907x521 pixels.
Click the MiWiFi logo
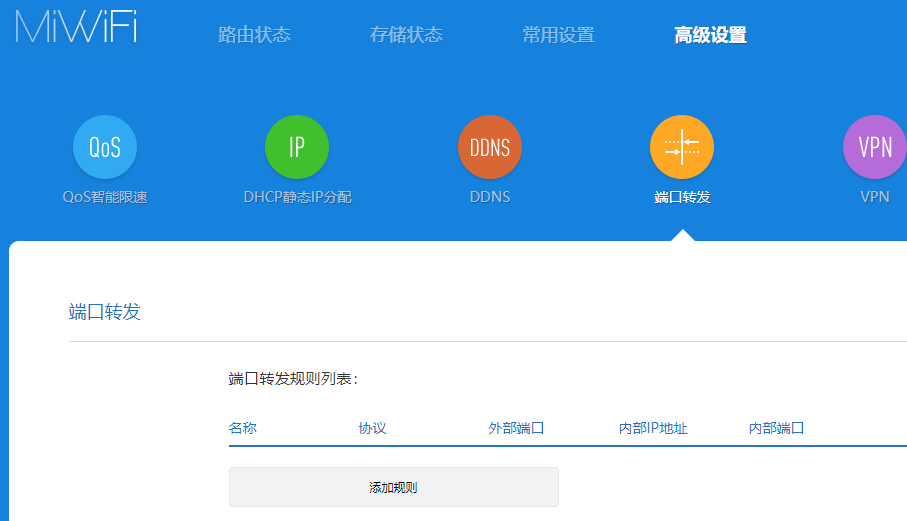click(76, 26)
